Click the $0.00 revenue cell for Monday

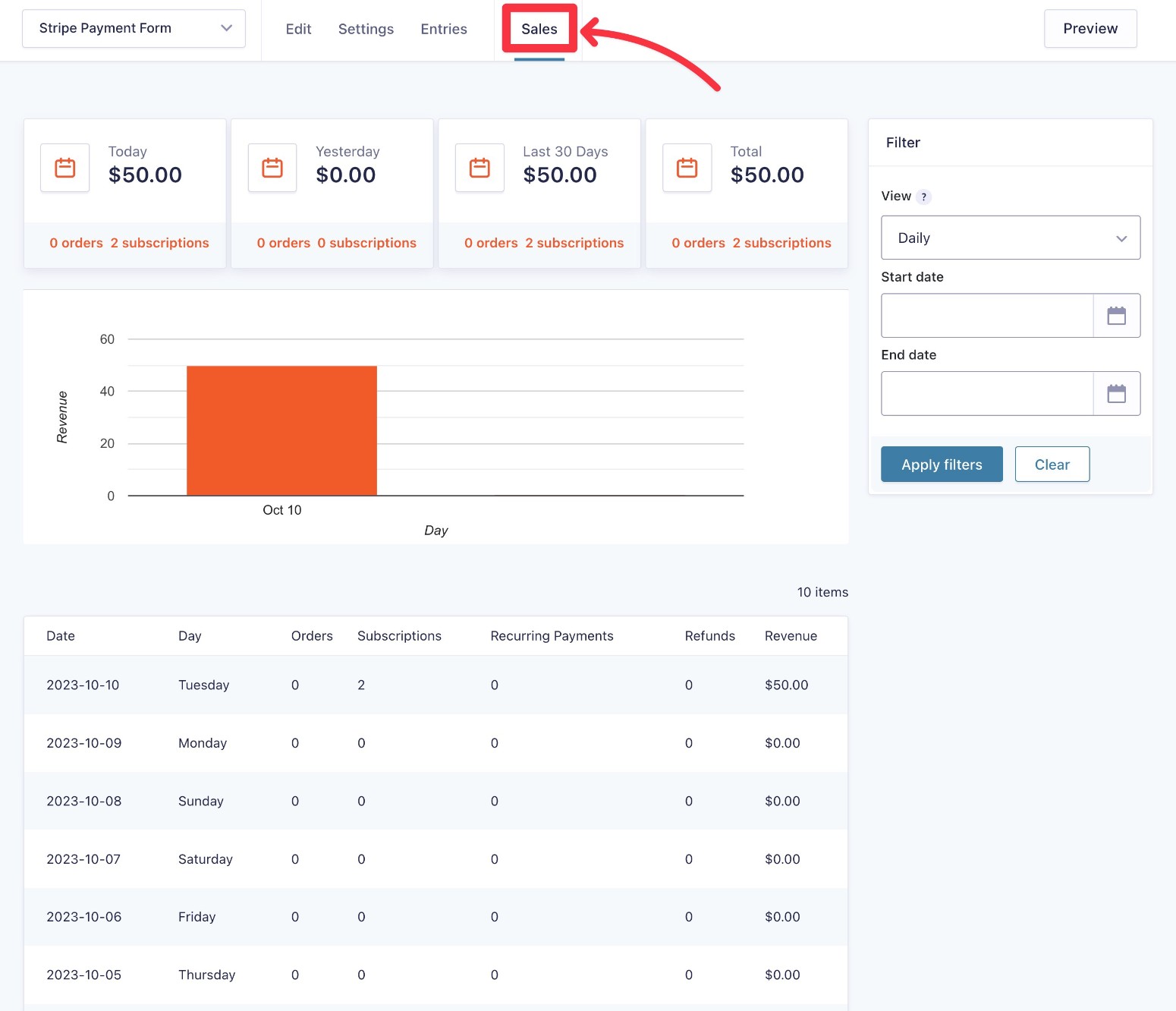point(782,743)
